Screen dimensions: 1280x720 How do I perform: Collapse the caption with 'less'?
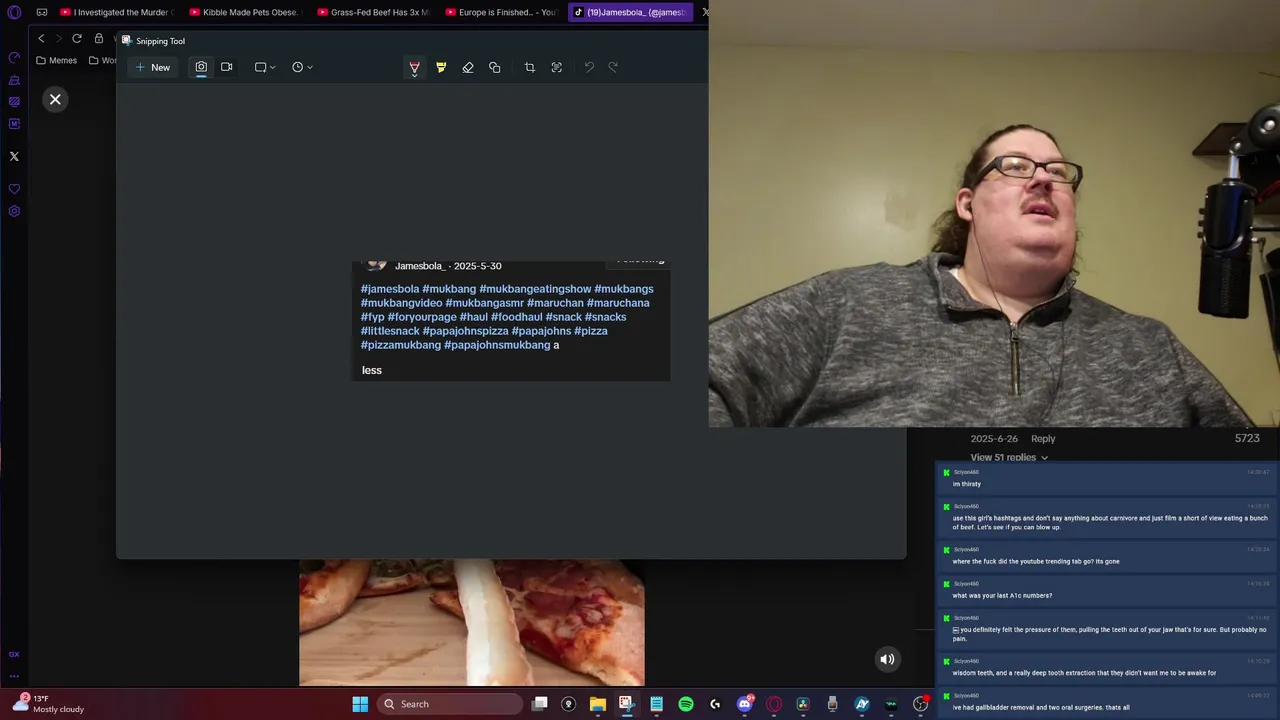[372, 370]
